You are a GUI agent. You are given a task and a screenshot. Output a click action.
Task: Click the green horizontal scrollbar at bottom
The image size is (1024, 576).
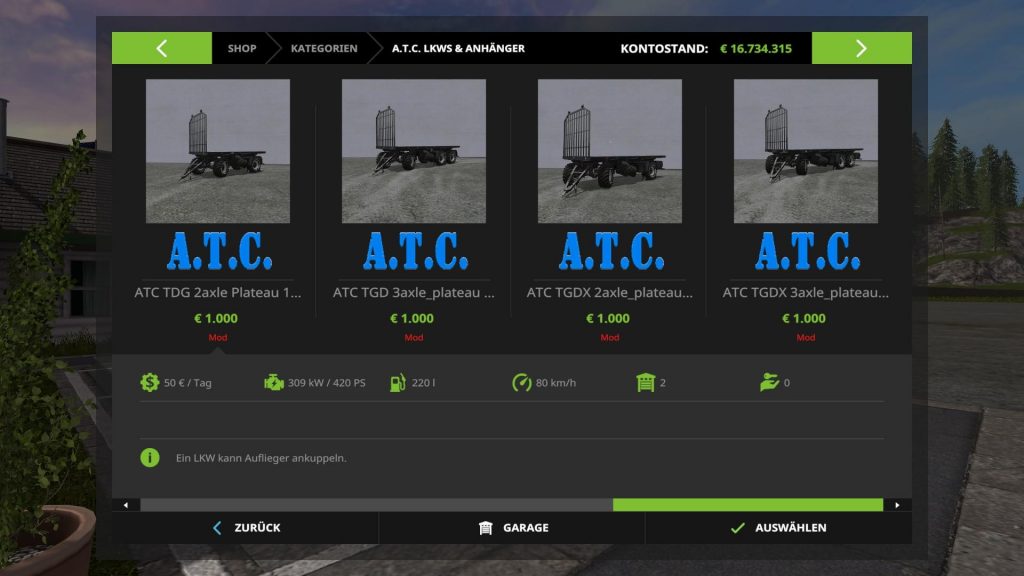pyautogui.click(x=750, y=505)
